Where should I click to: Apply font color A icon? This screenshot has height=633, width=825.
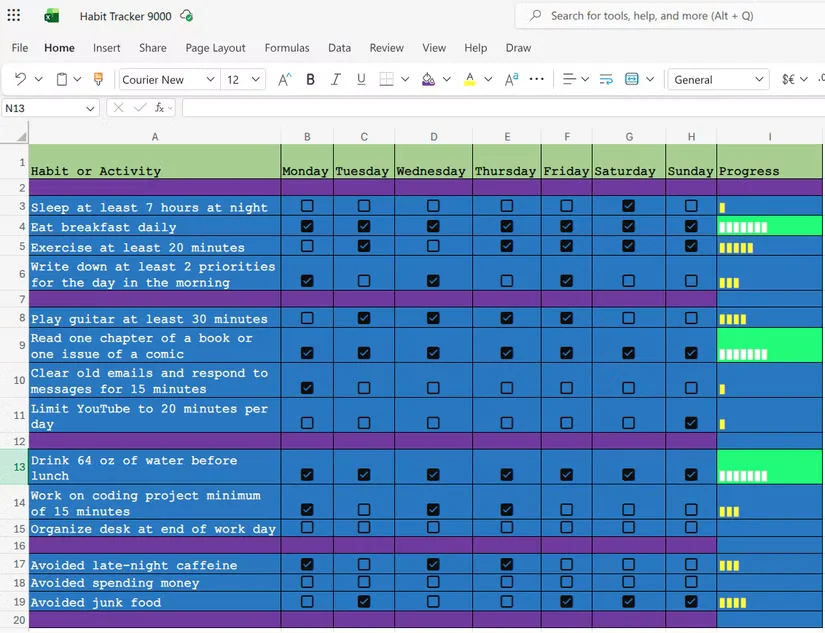click(x=470, y=79)
